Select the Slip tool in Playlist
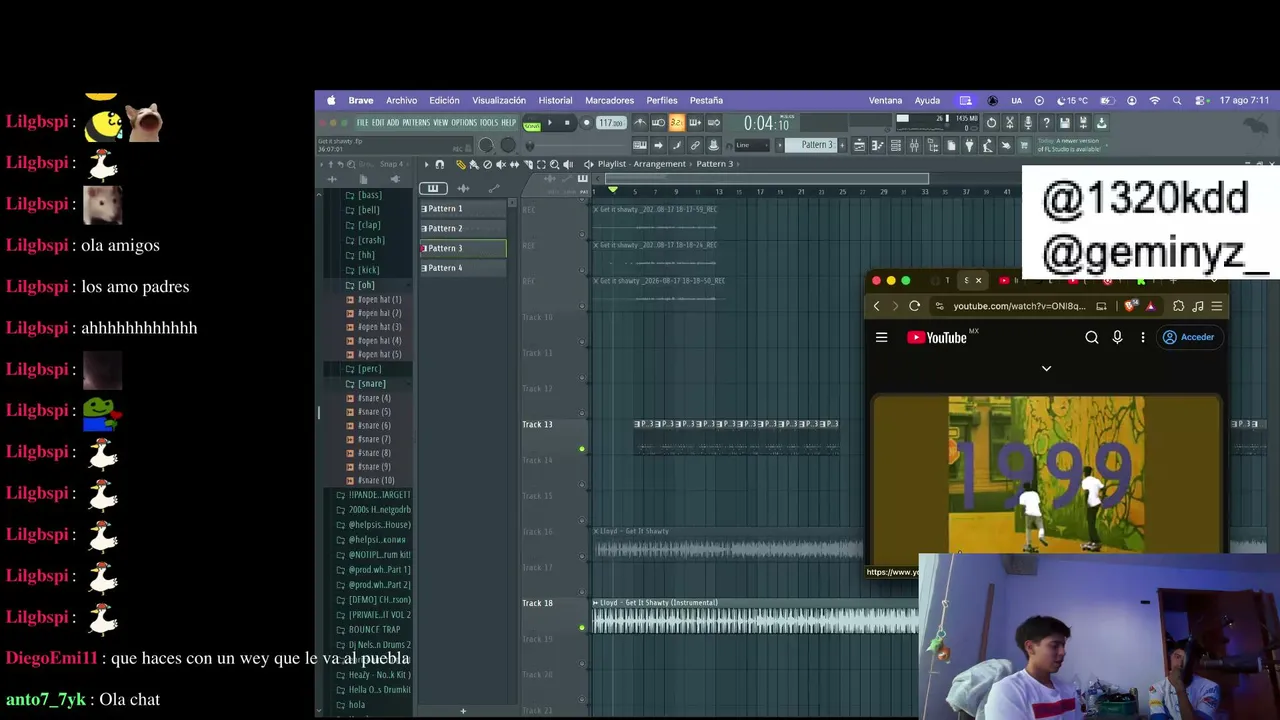 (x=514, y=164)
